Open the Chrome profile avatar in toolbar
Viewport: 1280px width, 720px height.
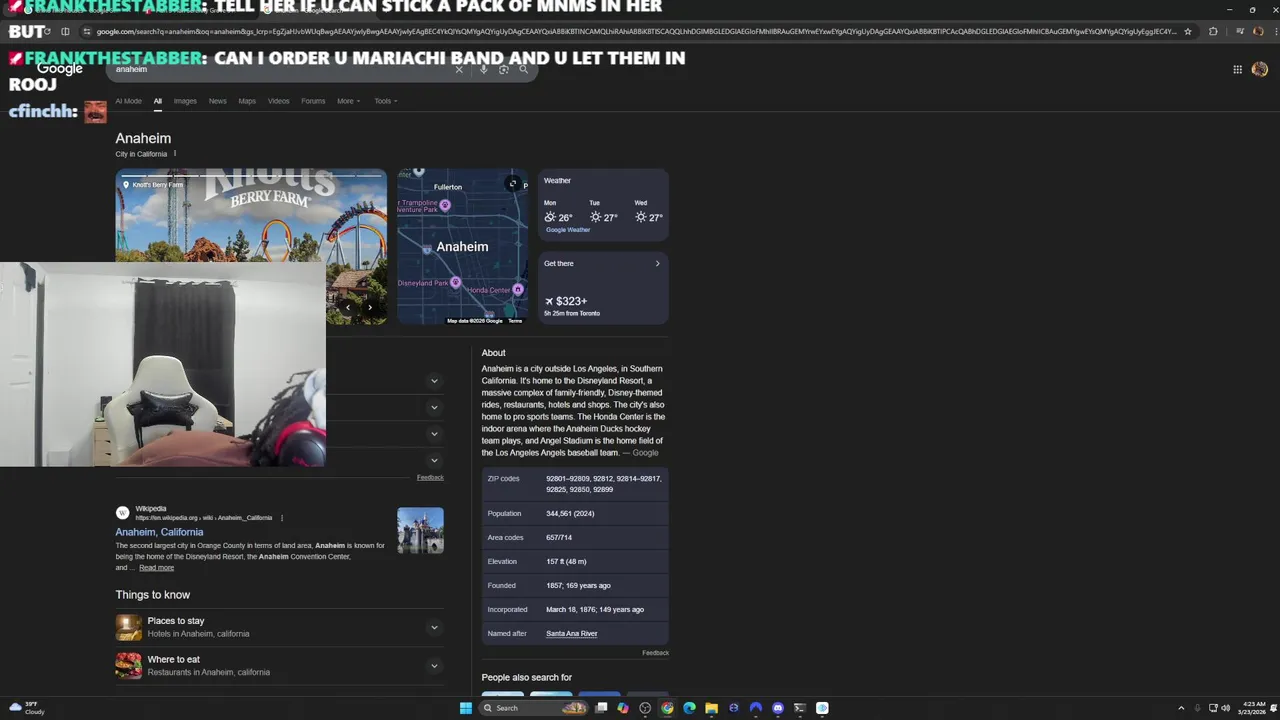tap(1256, 31)
